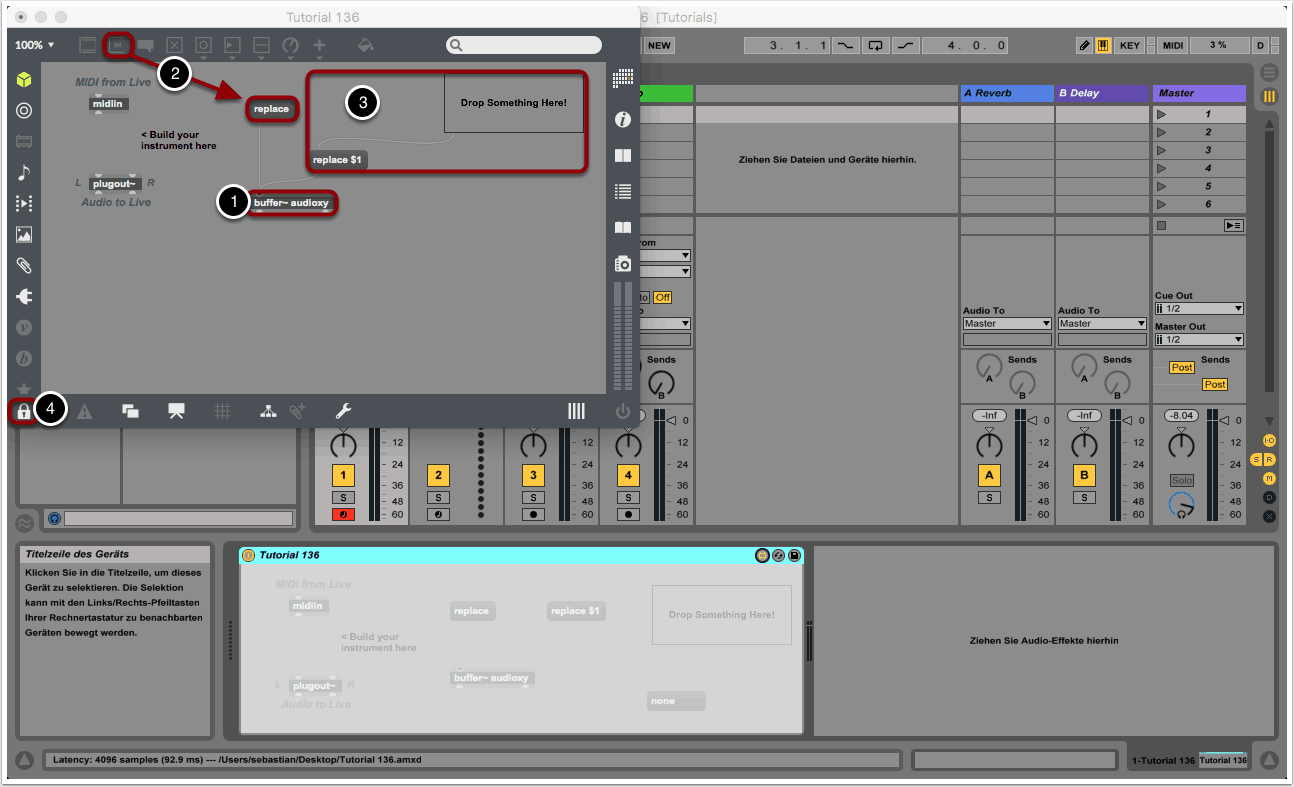Image resolution: width=1294 pixels, height=787 pixels.
Task: Toggle Presentation mode icon in bottom toolbar
Action: [x=176, y=410]
